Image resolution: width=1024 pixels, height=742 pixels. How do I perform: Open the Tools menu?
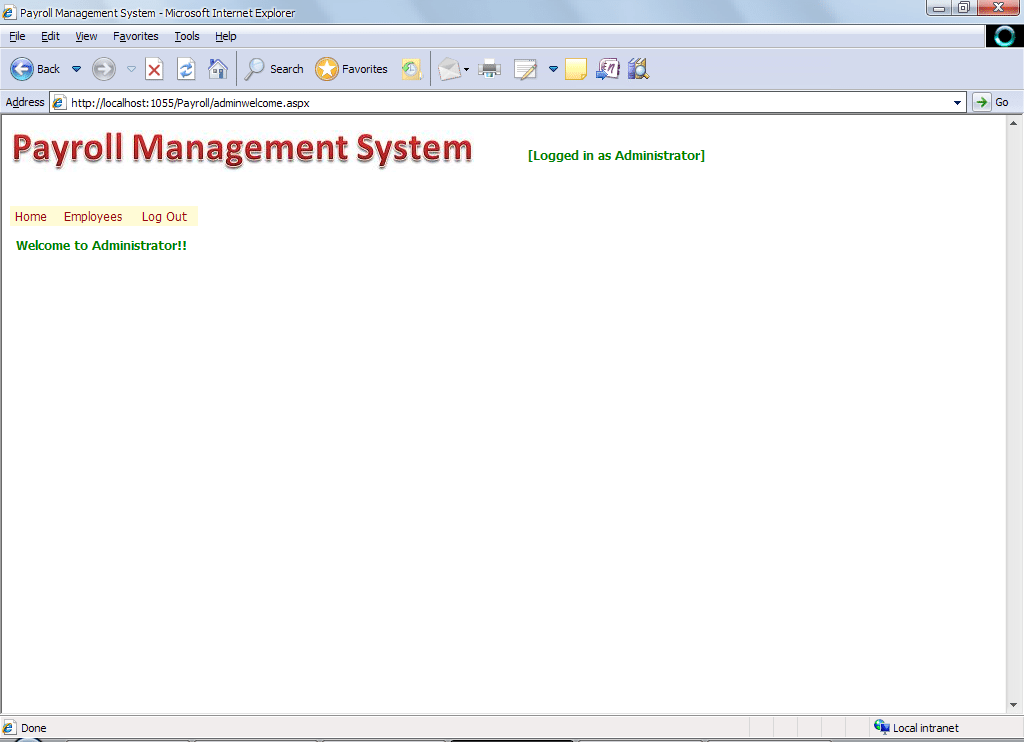click(187, 36)
